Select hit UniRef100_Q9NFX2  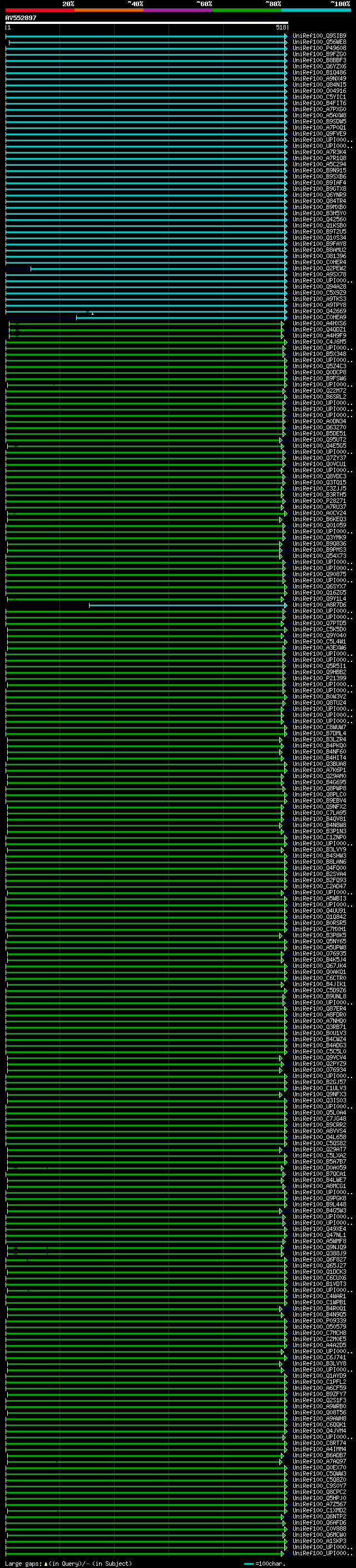point(319,807)
